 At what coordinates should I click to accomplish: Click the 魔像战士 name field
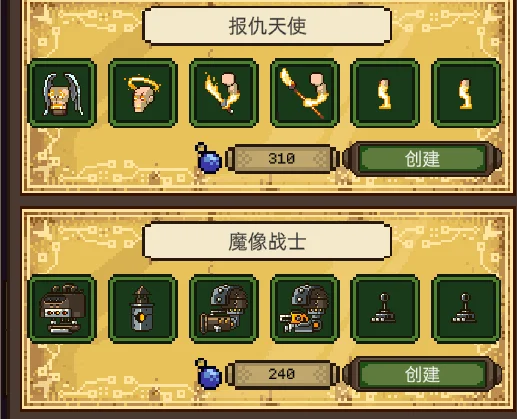pos(267,241)
